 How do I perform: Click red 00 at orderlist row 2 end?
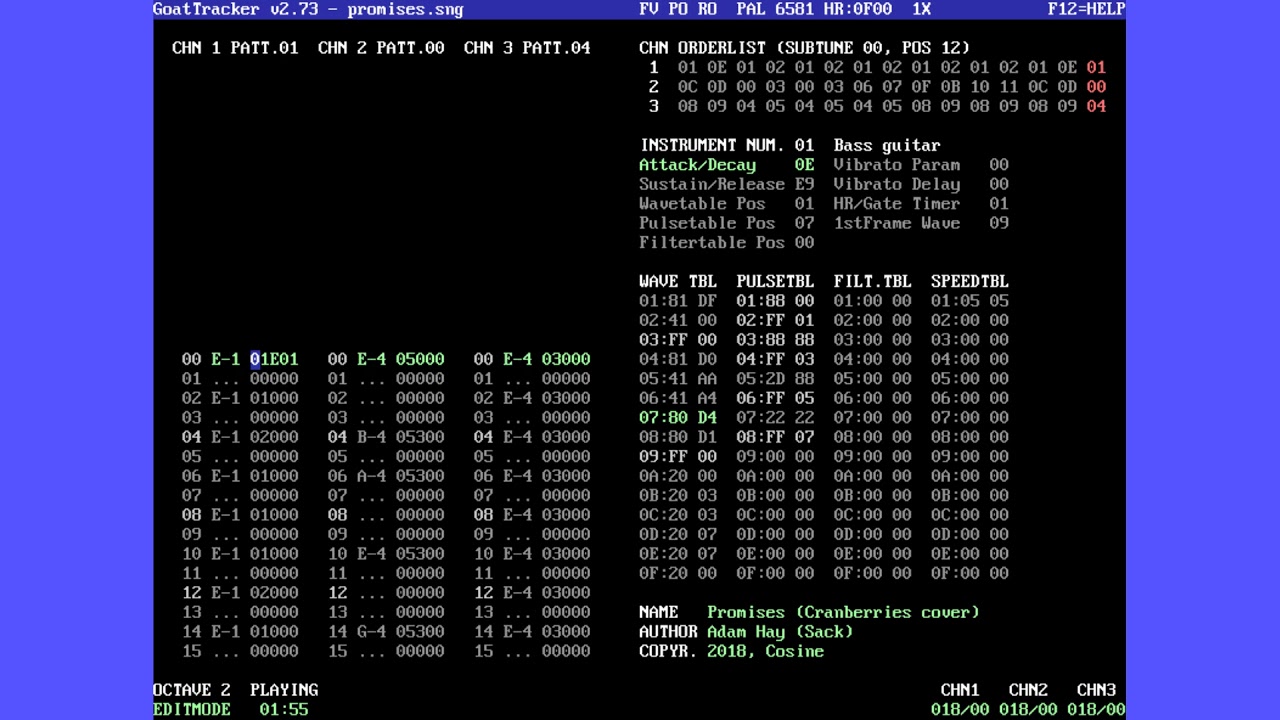click(1096, 87)
